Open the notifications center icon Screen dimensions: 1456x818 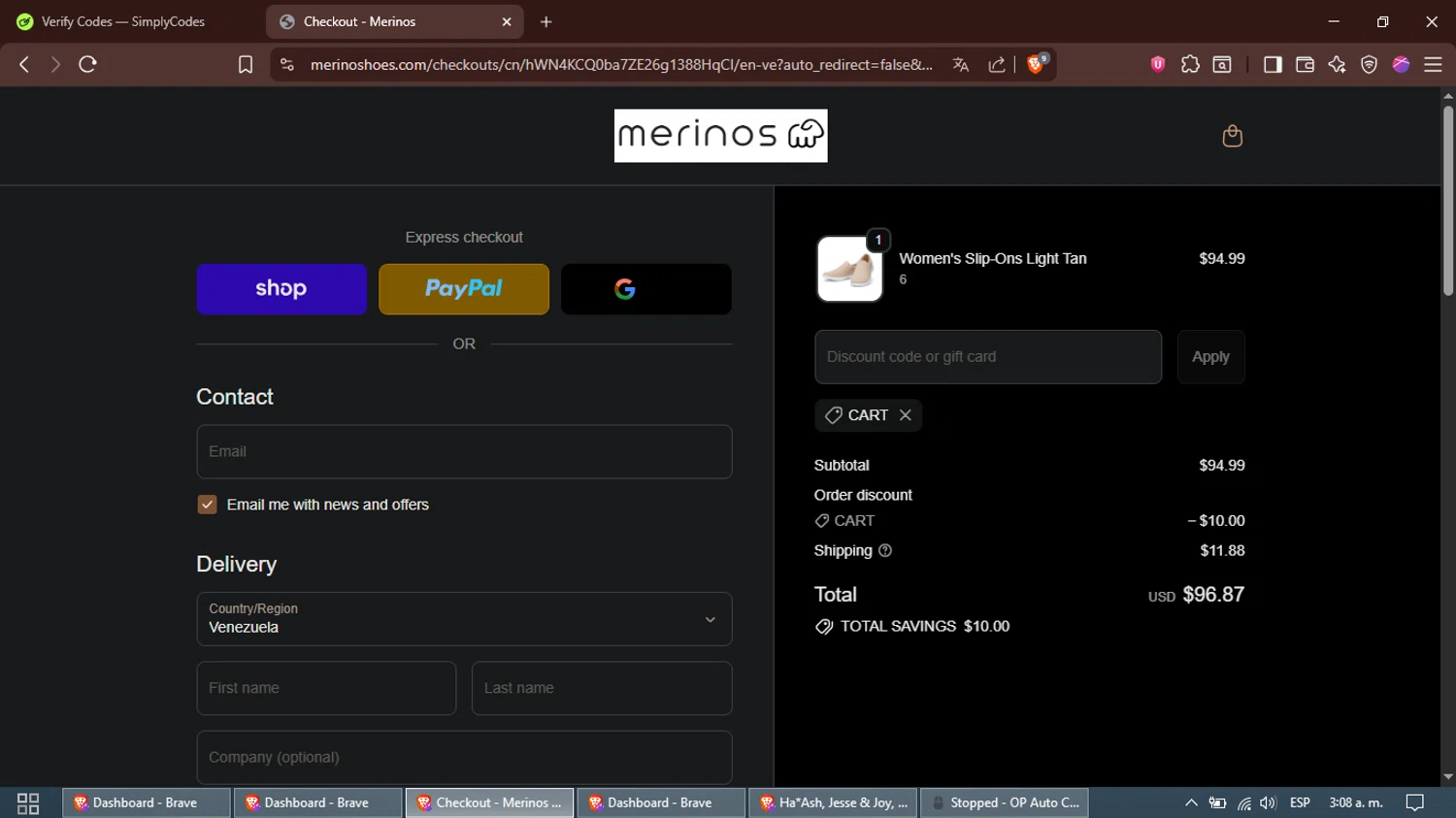point(1415,802)
